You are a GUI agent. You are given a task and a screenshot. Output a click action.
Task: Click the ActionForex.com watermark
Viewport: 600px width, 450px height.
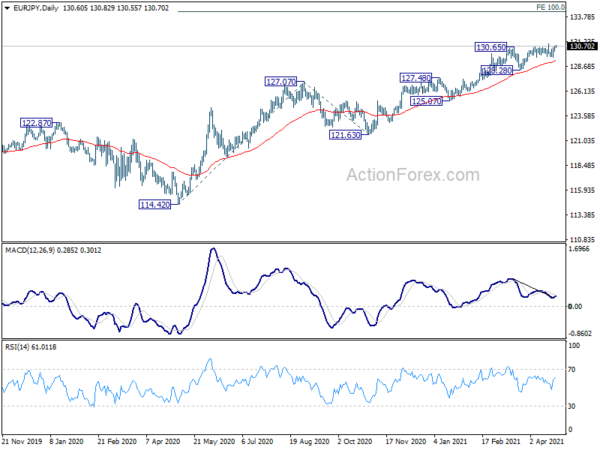point(413,175)
